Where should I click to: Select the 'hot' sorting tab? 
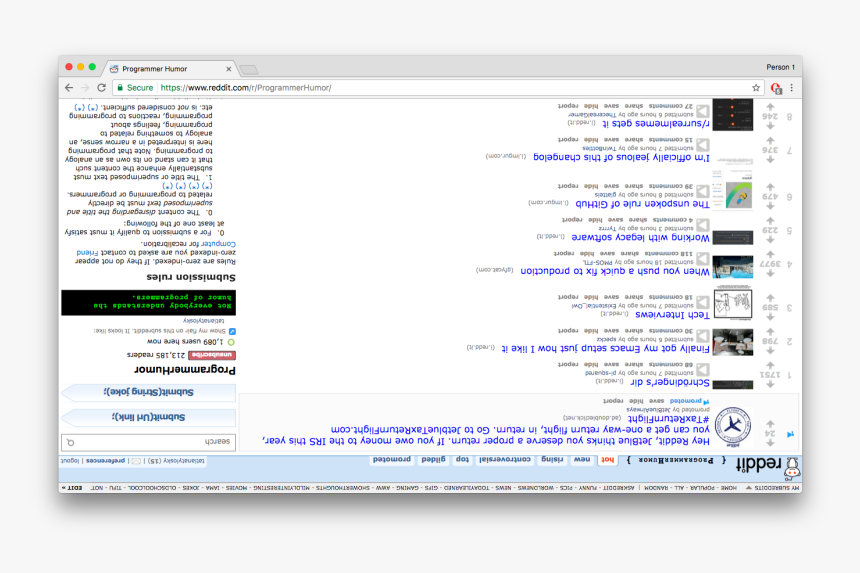tap(607, 460)
